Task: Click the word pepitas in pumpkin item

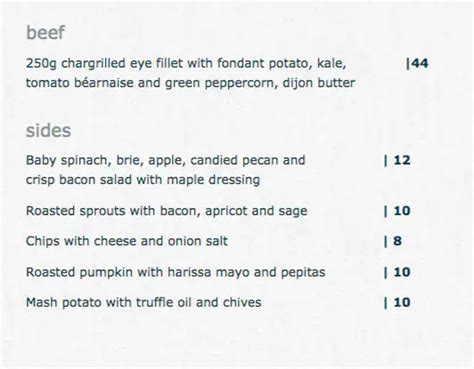Action: pyautogui.click(x=303, y=273)
